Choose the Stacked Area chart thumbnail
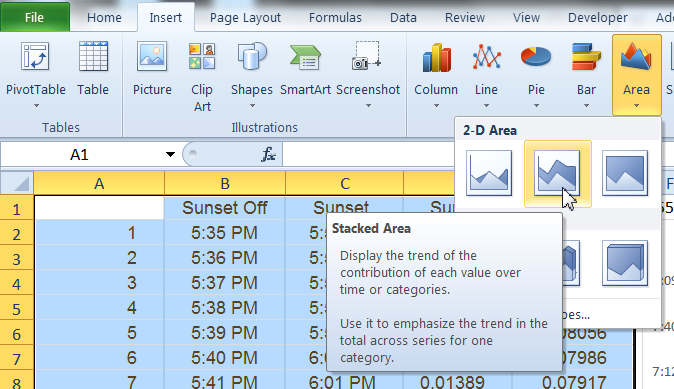 click(x=557, y=173)
